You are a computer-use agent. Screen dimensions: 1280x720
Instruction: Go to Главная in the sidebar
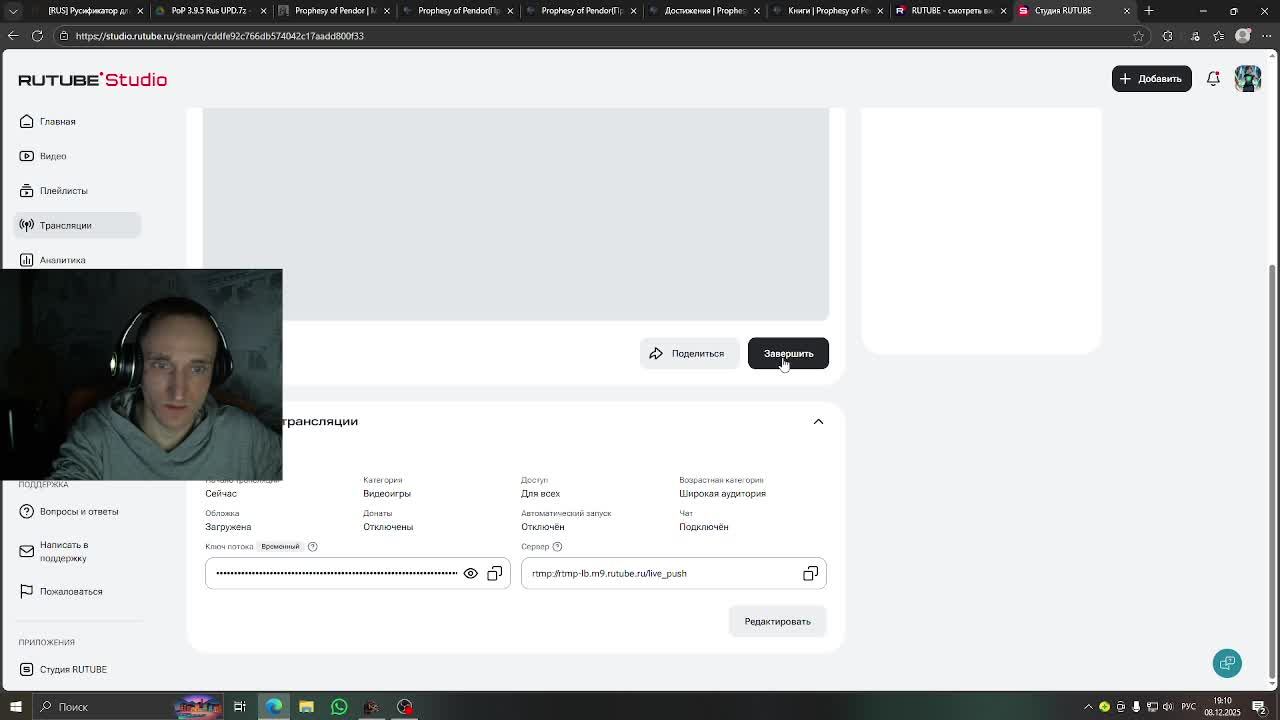[x=78, y=121]
